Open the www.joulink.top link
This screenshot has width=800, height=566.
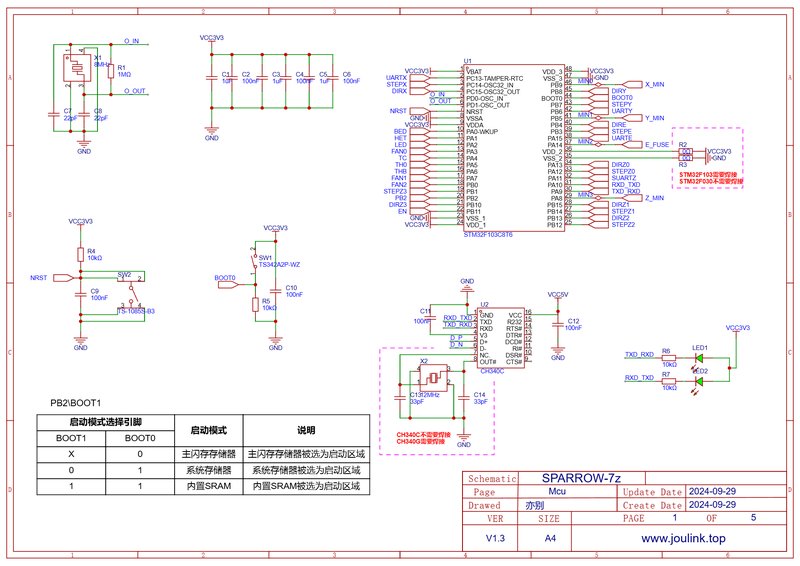click(x=683, y=538)
